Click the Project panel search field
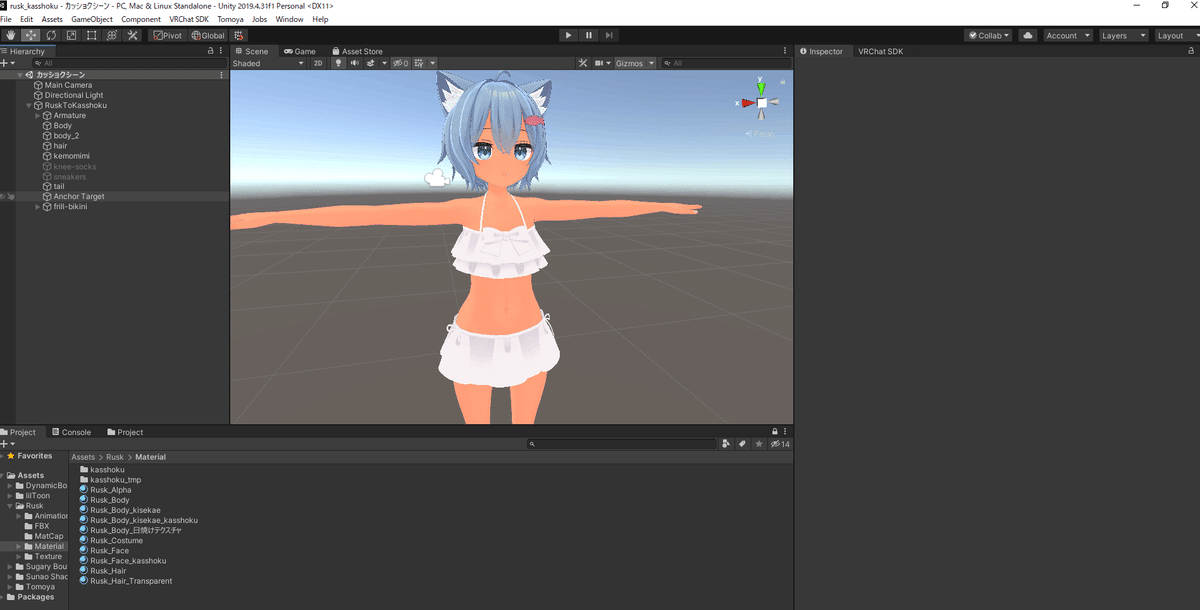 click(x=624, y=444)
